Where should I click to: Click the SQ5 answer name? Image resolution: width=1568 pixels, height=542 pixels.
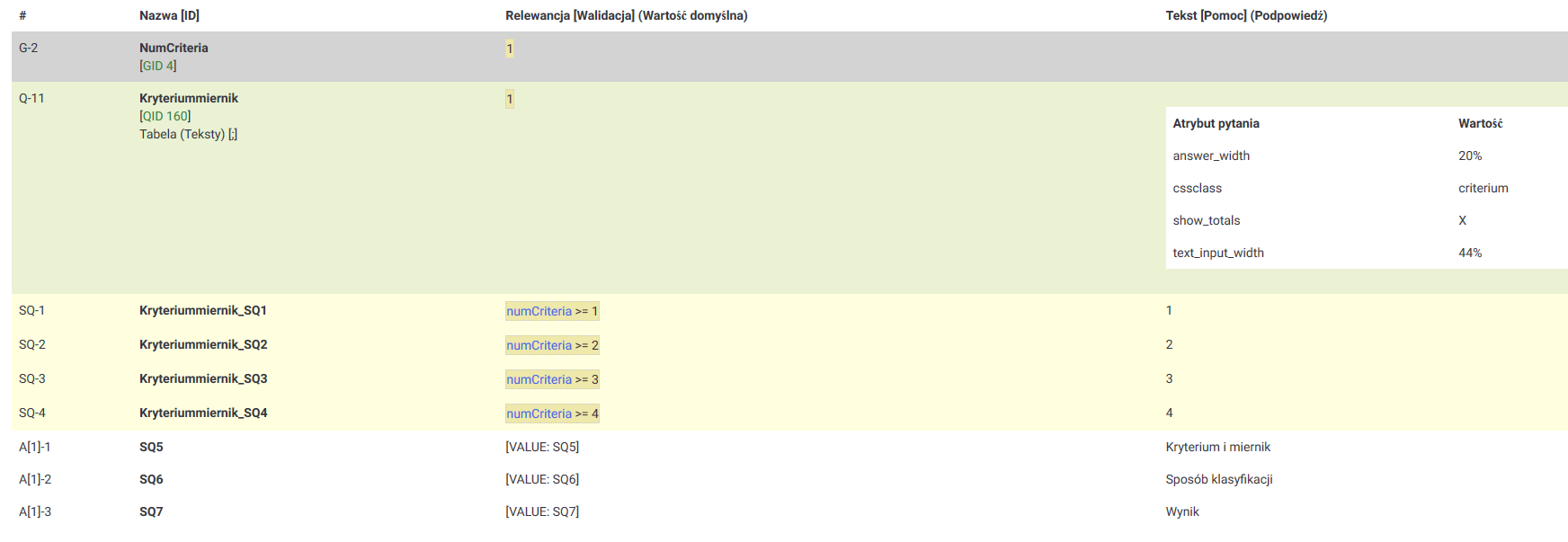coord(151,447)
